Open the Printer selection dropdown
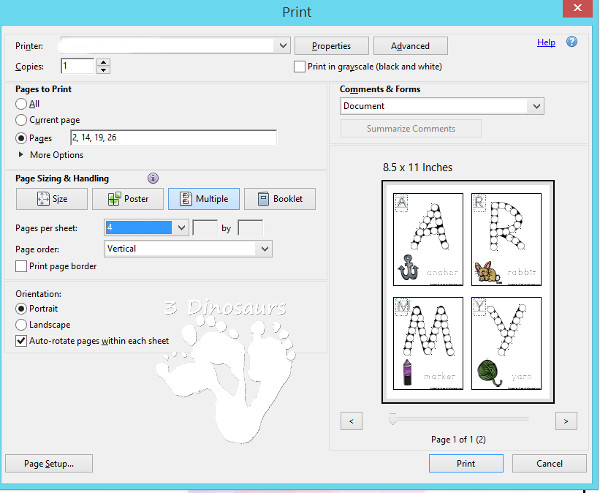 pyautogui.click(x=283, y=46)
